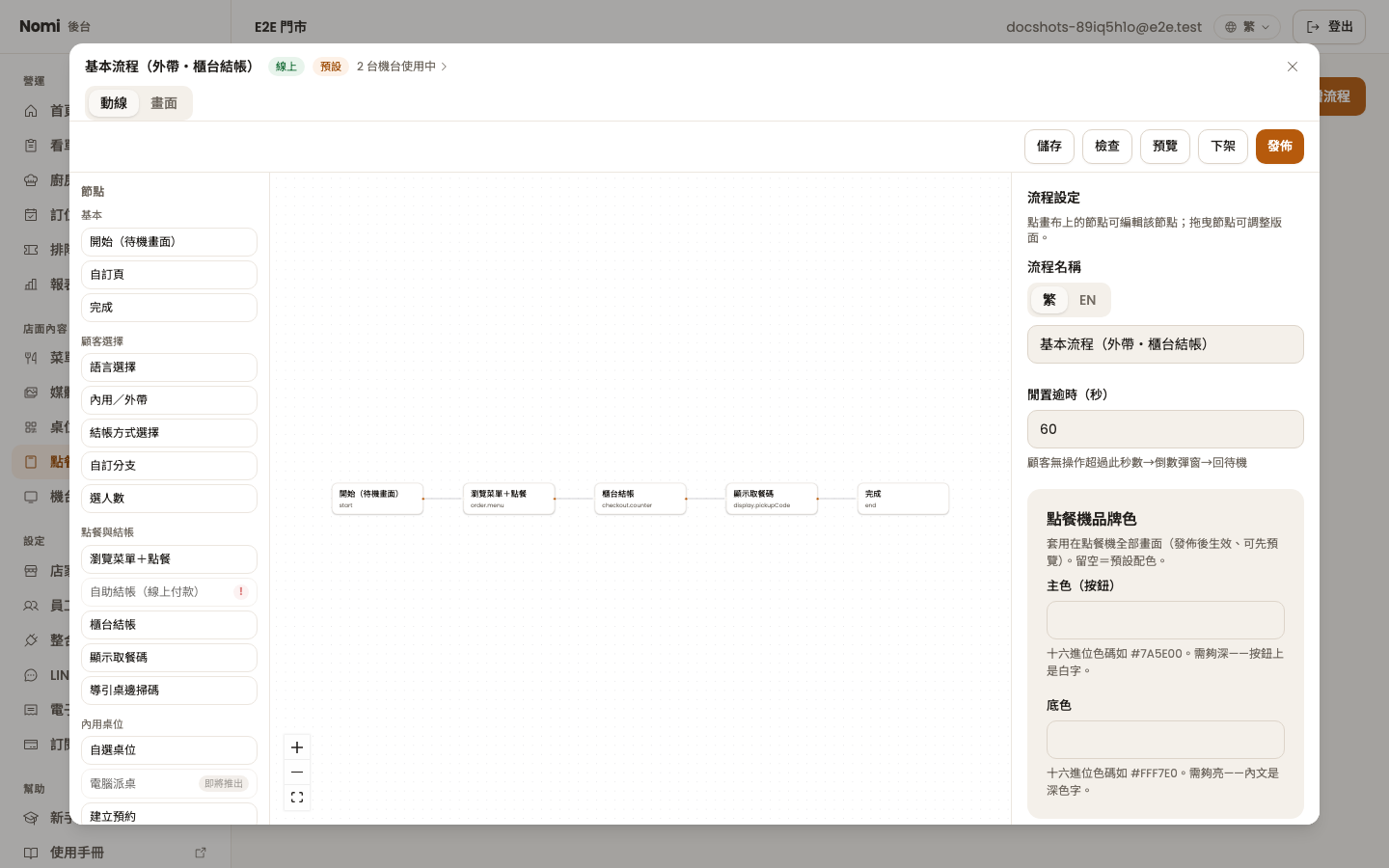Zoom out of the flow canvas
1389x868 pixels.
point(297,773)
